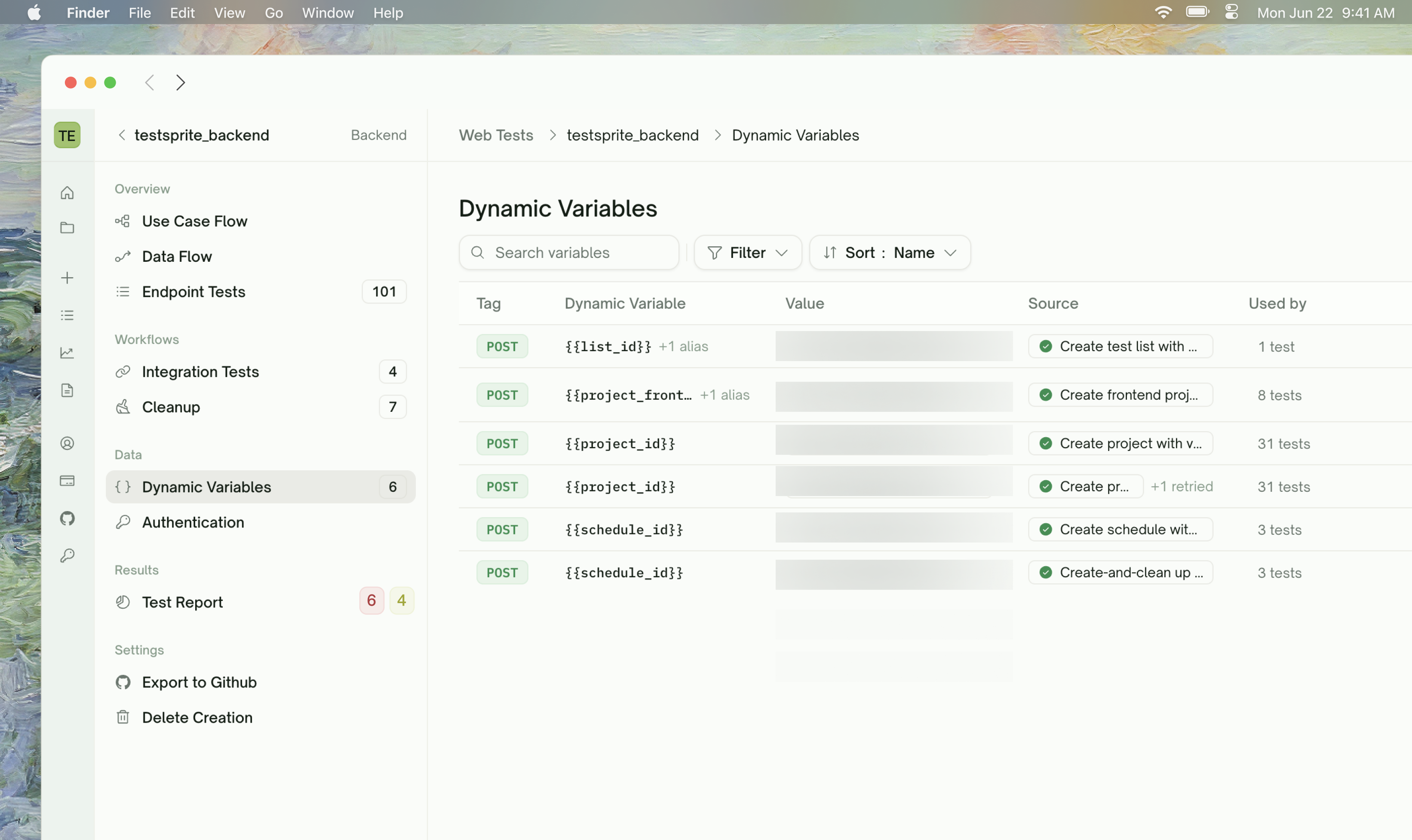Open the View menu in the menu bar

click(x=229, y=12)
